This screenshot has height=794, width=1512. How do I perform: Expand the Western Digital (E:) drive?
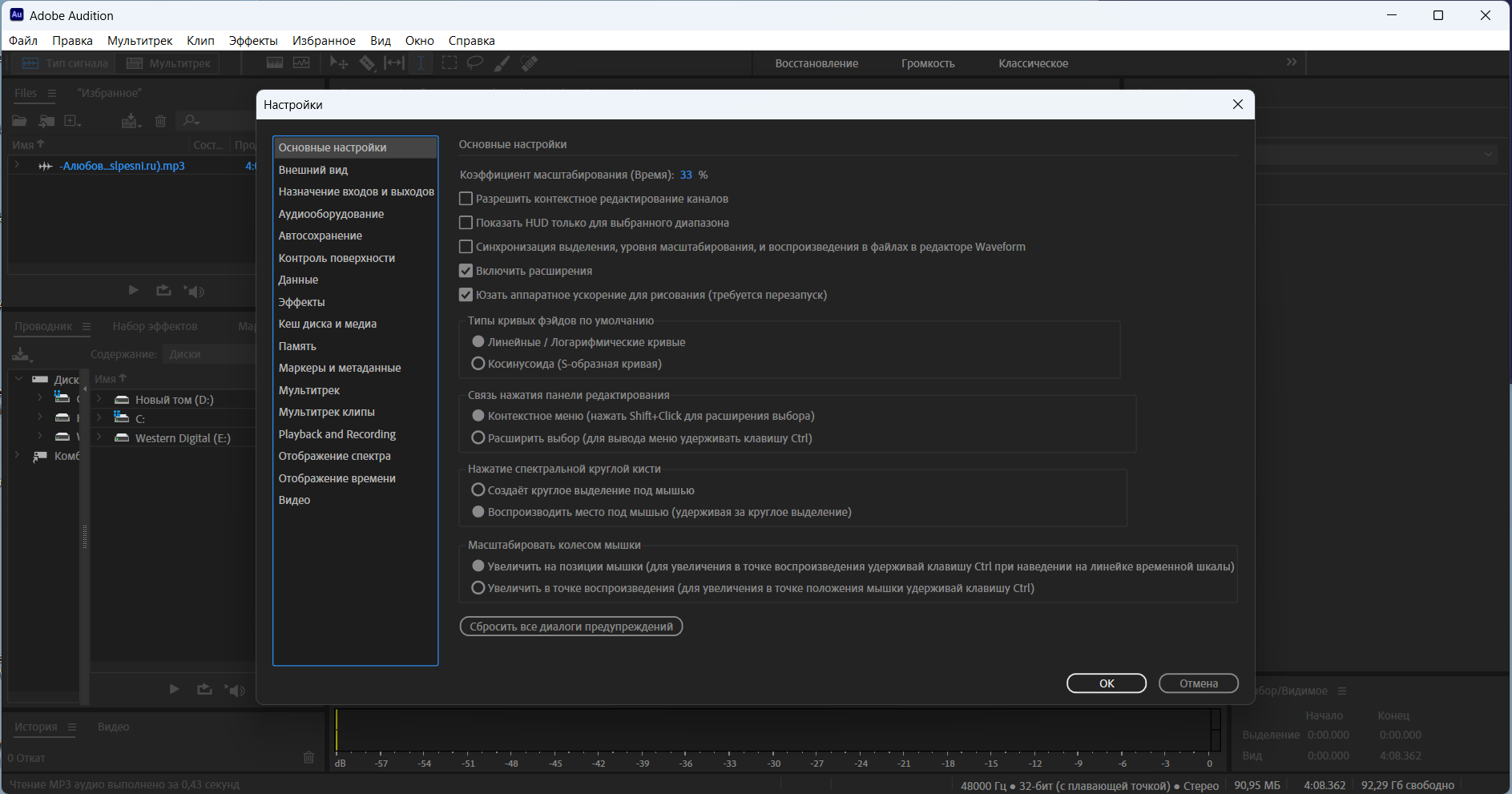[x=99, y=437]
